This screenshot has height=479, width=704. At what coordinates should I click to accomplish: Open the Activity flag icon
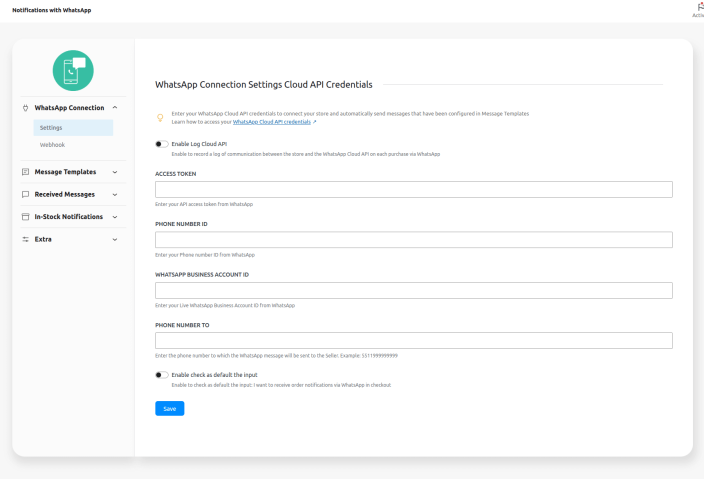coord(699,7)
